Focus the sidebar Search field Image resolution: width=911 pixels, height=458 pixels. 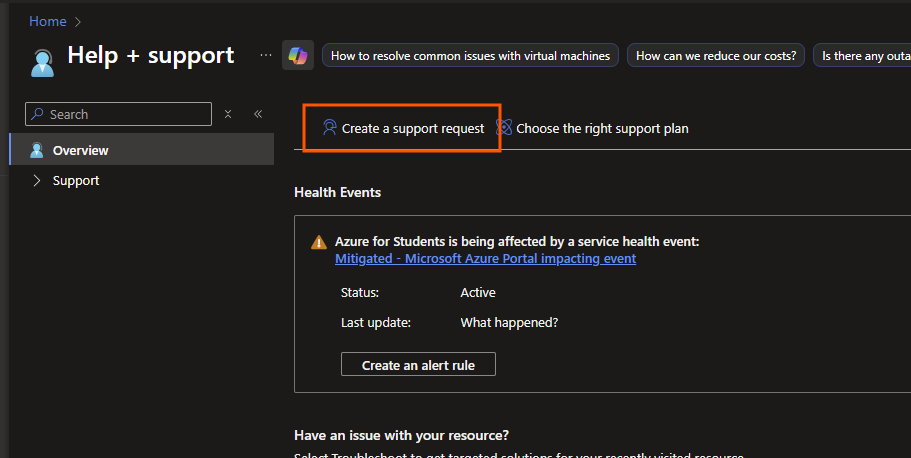(x=119, y=114)
